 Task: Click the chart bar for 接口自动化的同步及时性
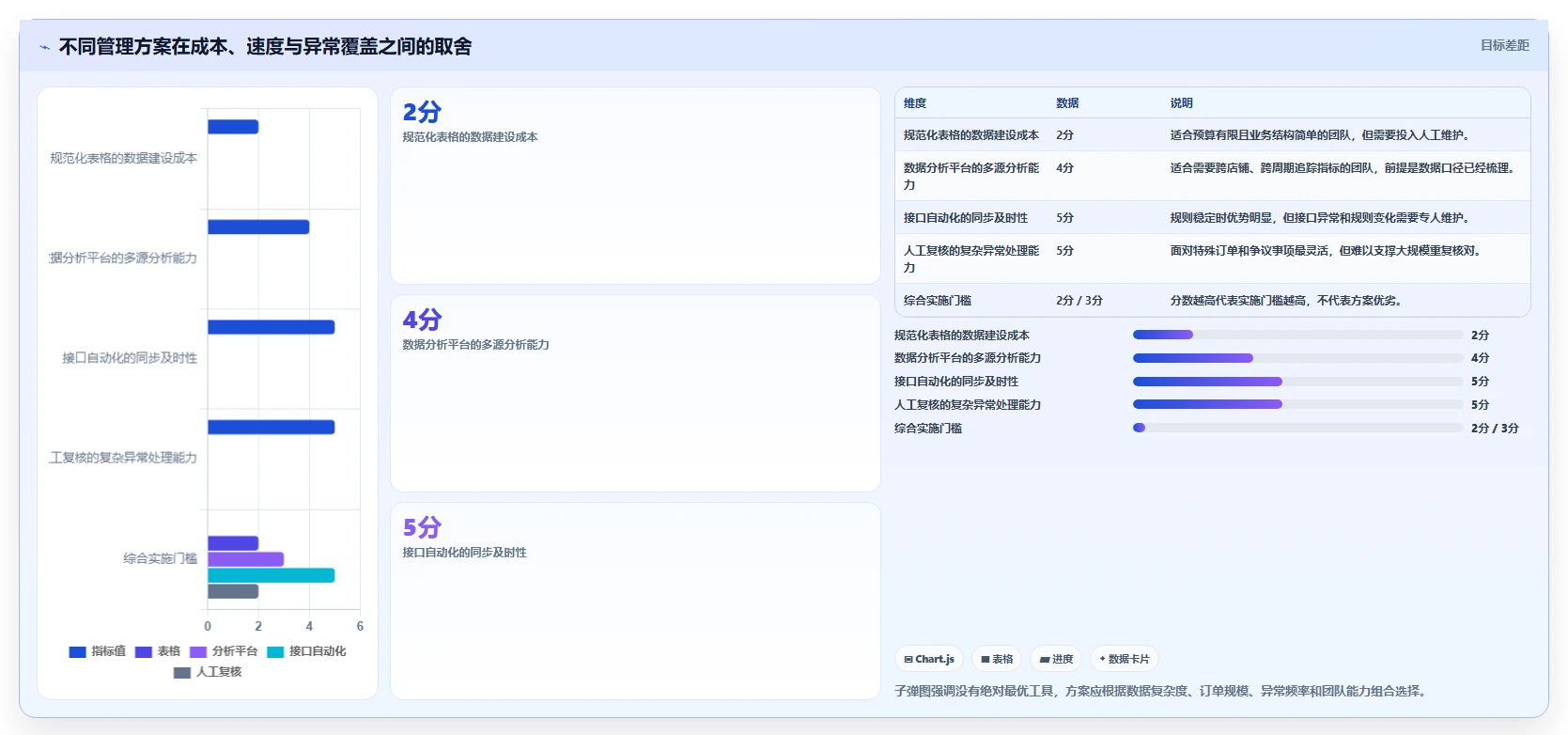click(271, 327)
